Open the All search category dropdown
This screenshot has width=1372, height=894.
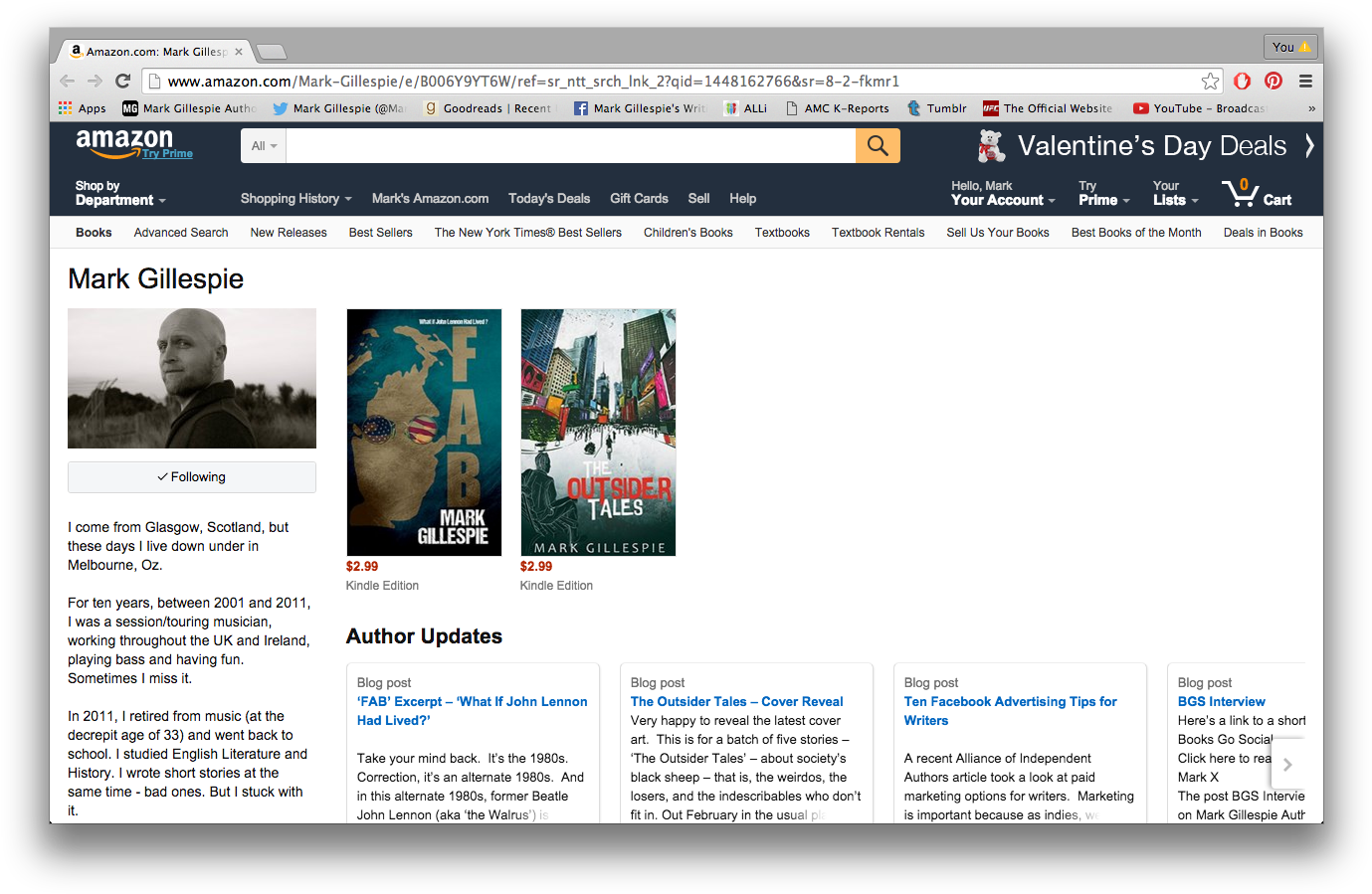[263, 145]
